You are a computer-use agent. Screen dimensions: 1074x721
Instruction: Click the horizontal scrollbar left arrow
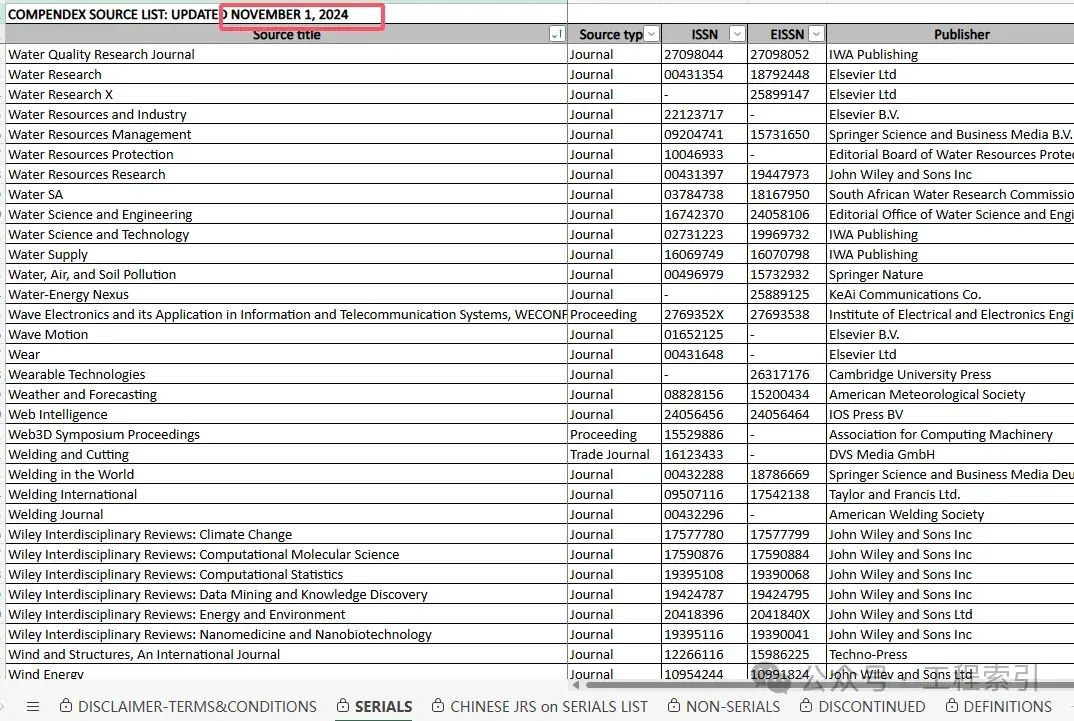coord(575,684)
